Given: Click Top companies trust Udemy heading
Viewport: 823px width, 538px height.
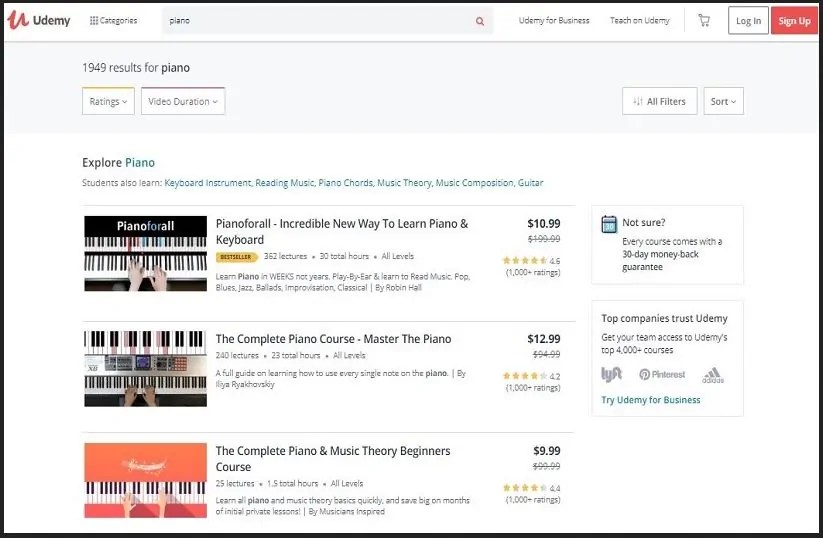Looking at the screenshot, I should 664,319.
